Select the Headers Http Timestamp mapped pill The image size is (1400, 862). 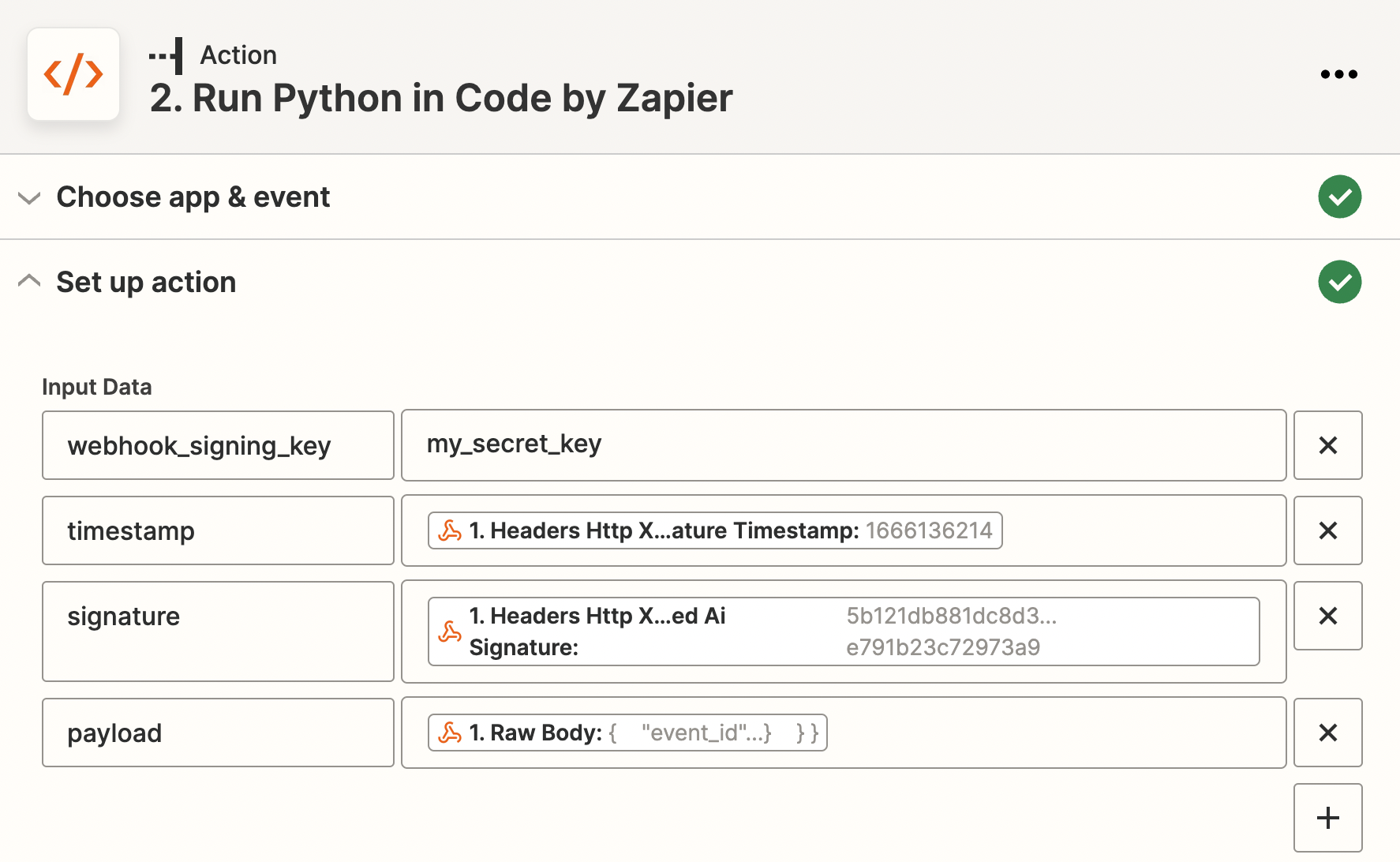click(x=715, y=530)
